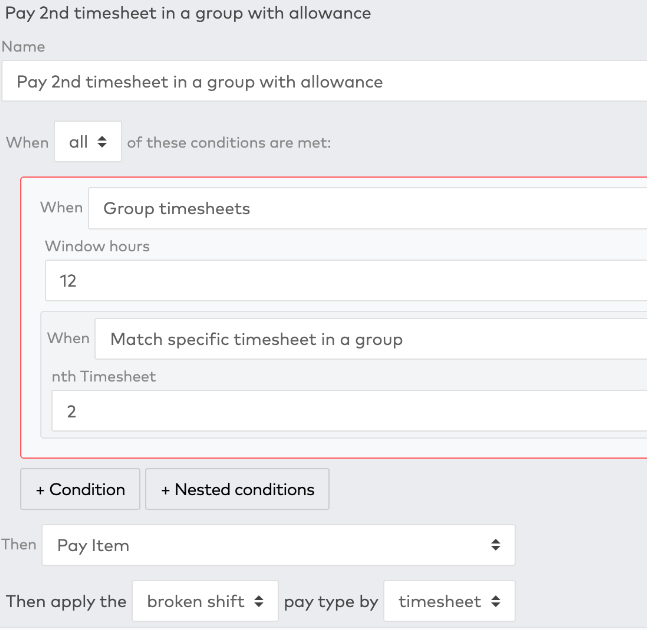Focus the rule Name text field
The width and height of the screenshot is (647, 630).
pos(325,81)
